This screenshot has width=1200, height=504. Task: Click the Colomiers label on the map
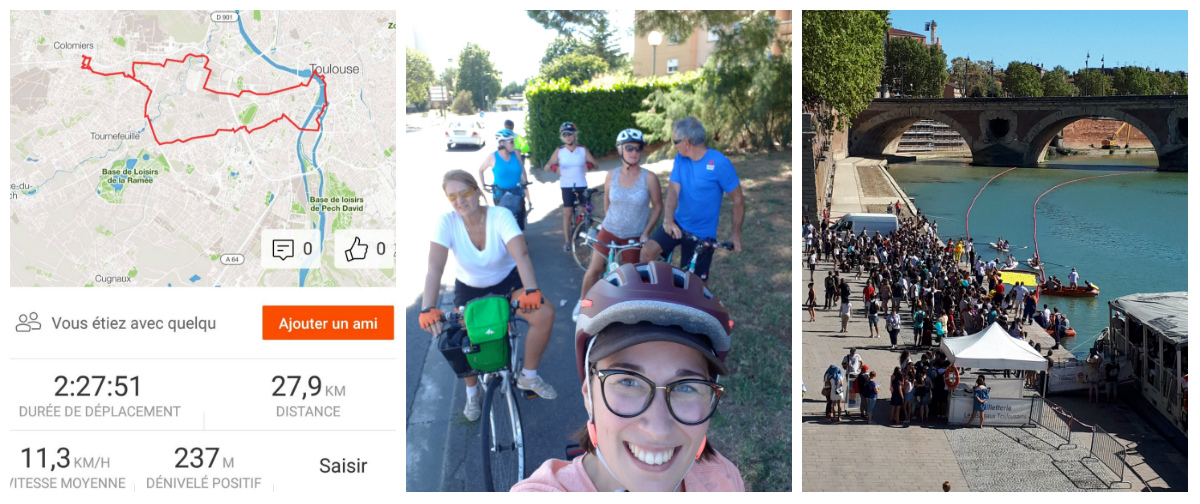(x=74, y=45)
